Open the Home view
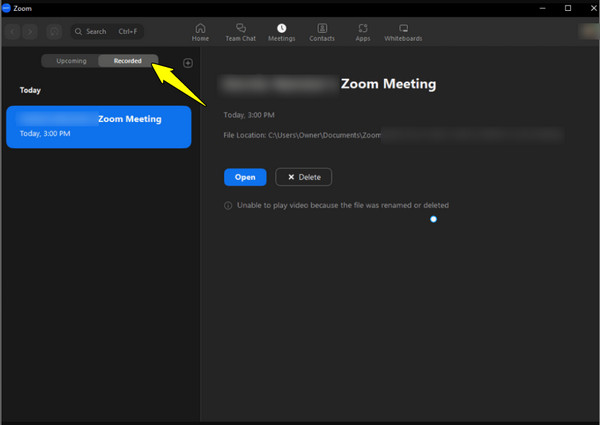This screenshot has width=600, height=425. [x=200, y=32]
